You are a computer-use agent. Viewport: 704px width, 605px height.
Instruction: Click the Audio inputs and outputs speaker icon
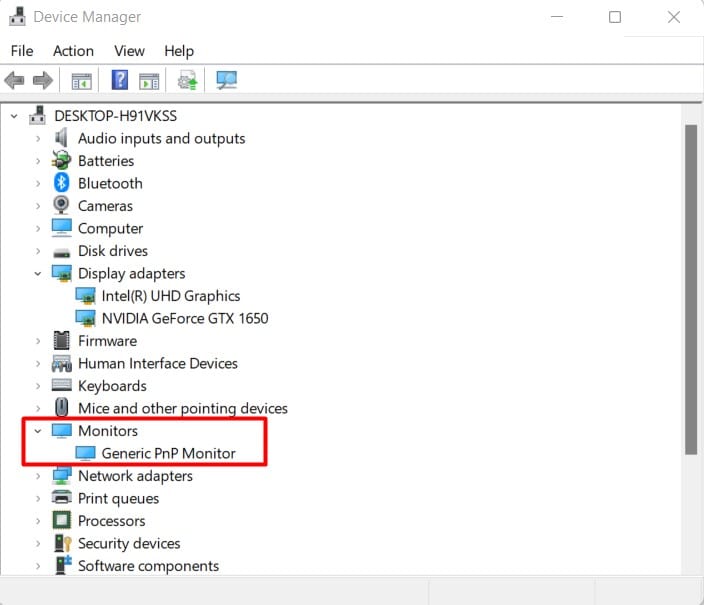point(61,137)
